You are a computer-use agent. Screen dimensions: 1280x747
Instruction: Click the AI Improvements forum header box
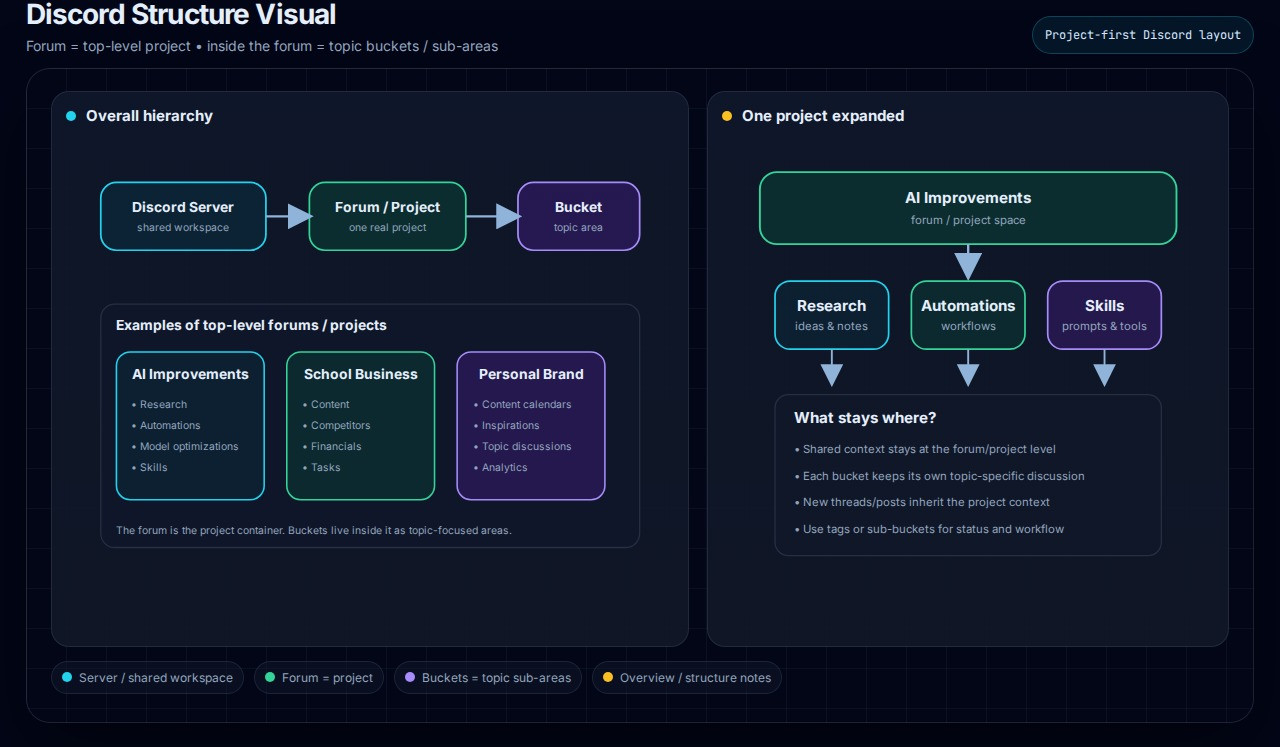[x=968, y=208]
